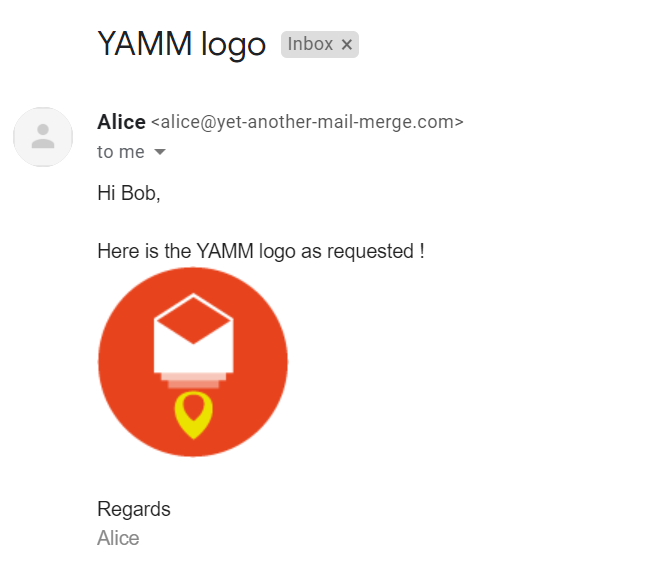Click the "Regards" closing line

tap(134, 509)
